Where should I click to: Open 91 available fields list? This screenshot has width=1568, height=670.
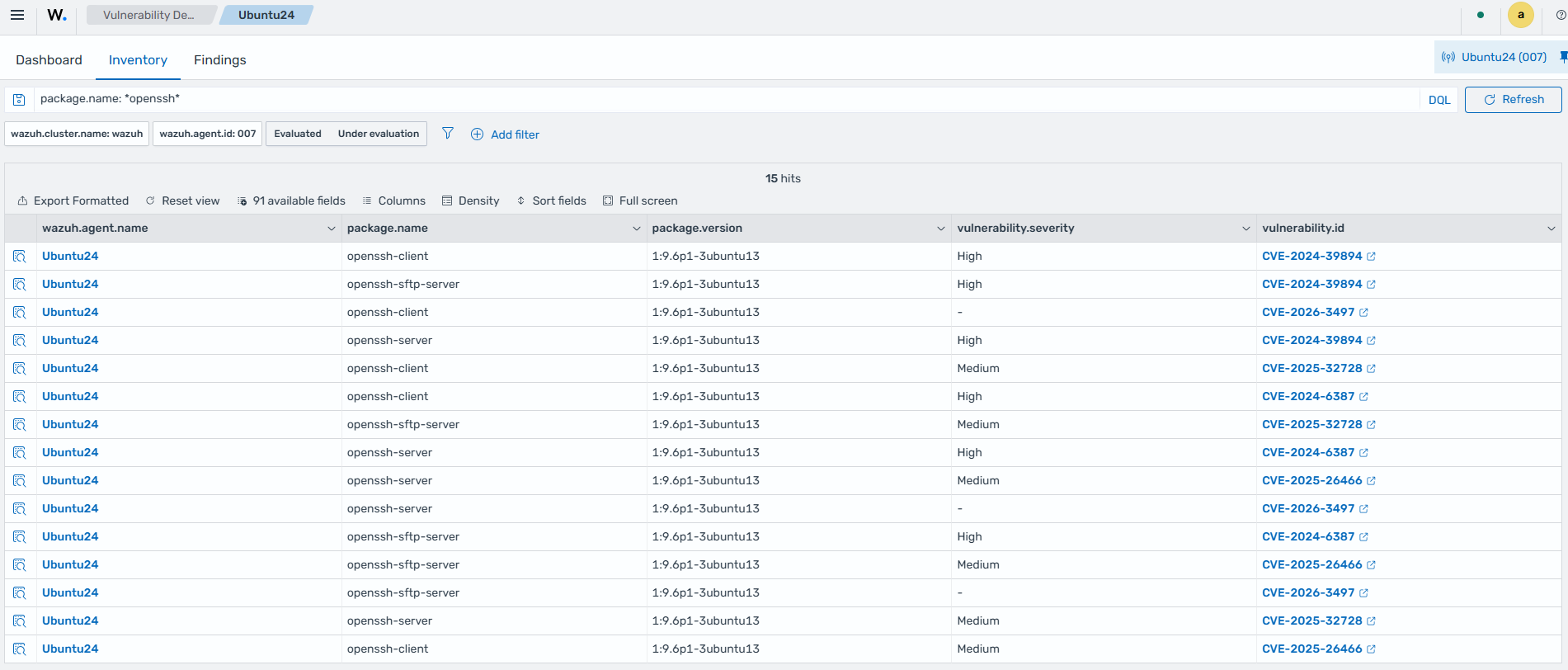[x=291, y=201]
